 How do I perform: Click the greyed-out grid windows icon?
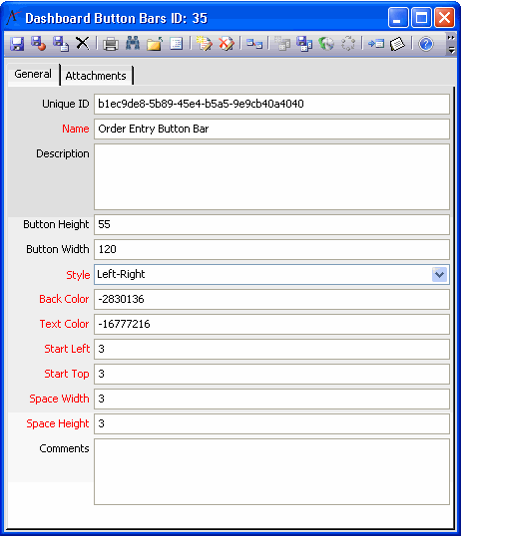pyautogui.click(x=282, y=44)
